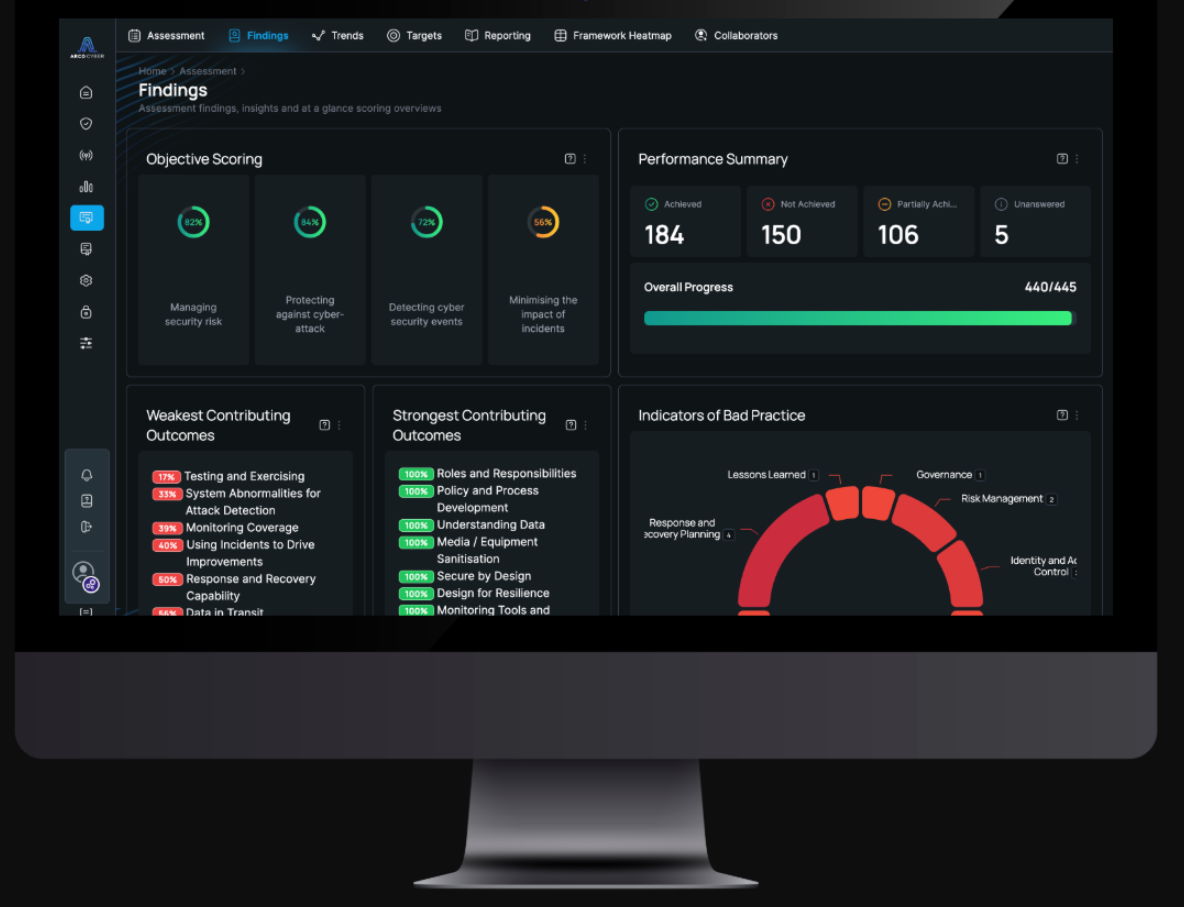
Task: Click the logout icon in the sidebar
Action: 87,527
